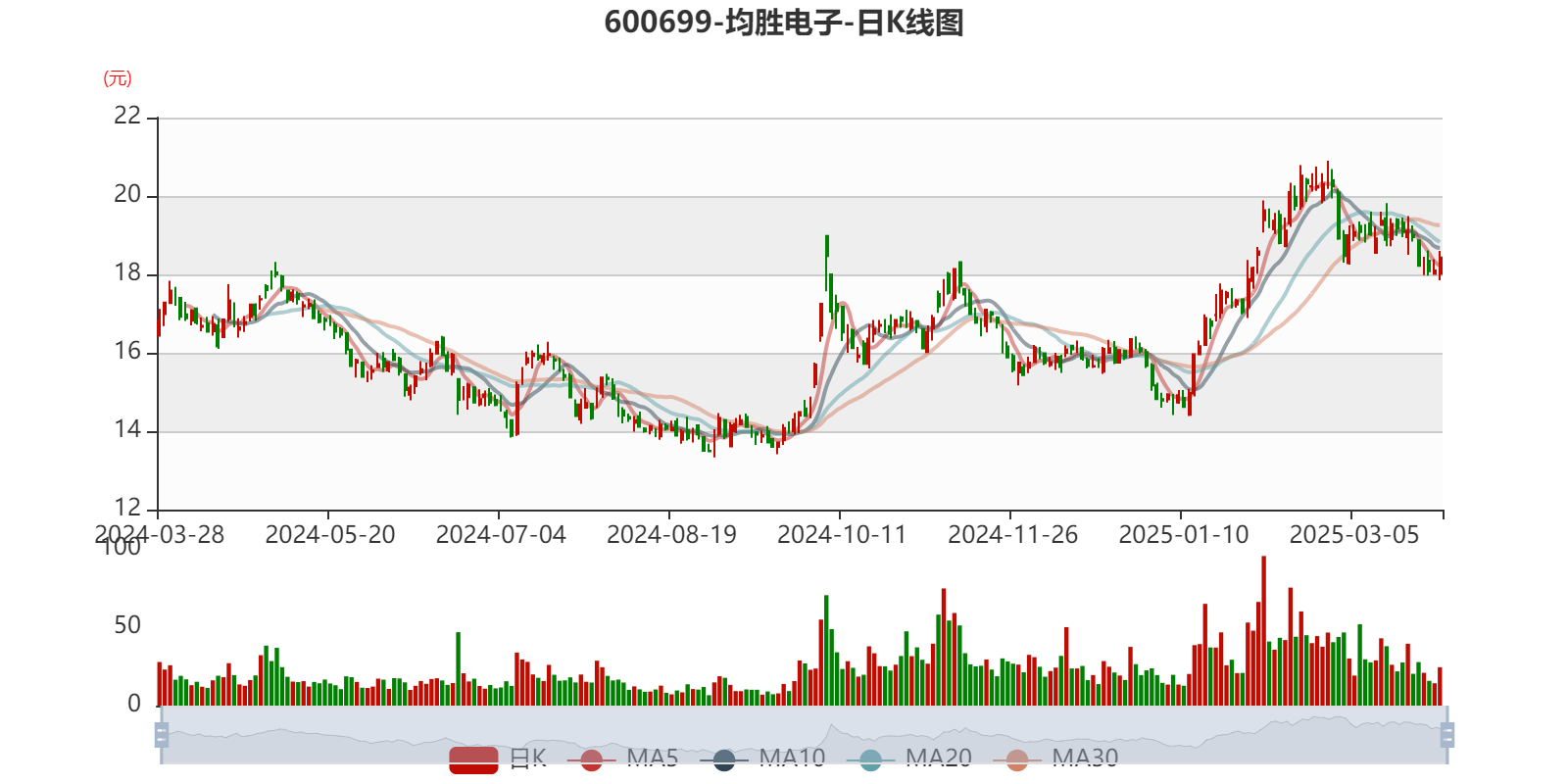
Task: Grab the left handle of the data zoom slider
Action: coord(162,735)
